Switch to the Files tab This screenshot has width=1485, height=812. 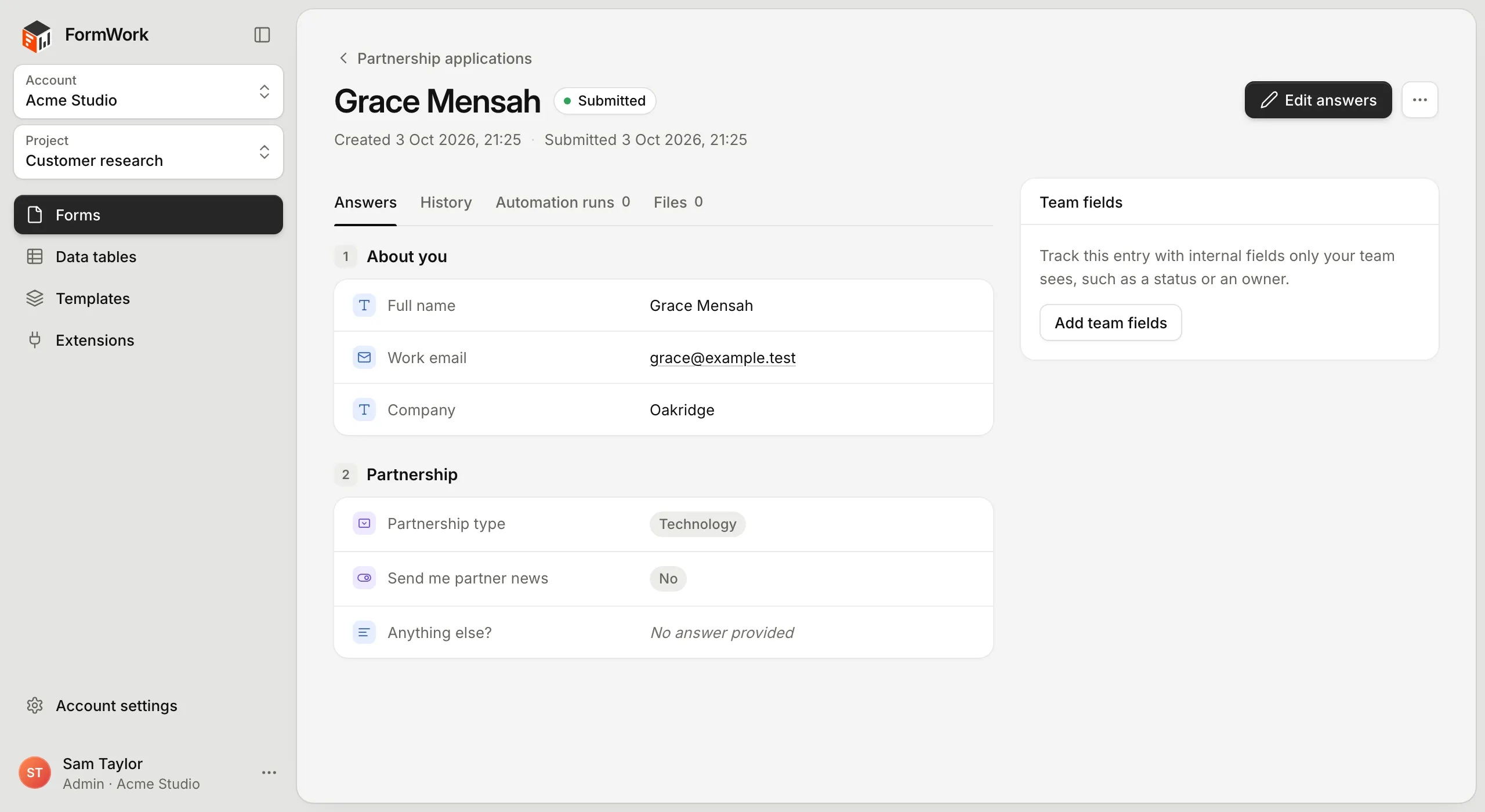(678, 202)
